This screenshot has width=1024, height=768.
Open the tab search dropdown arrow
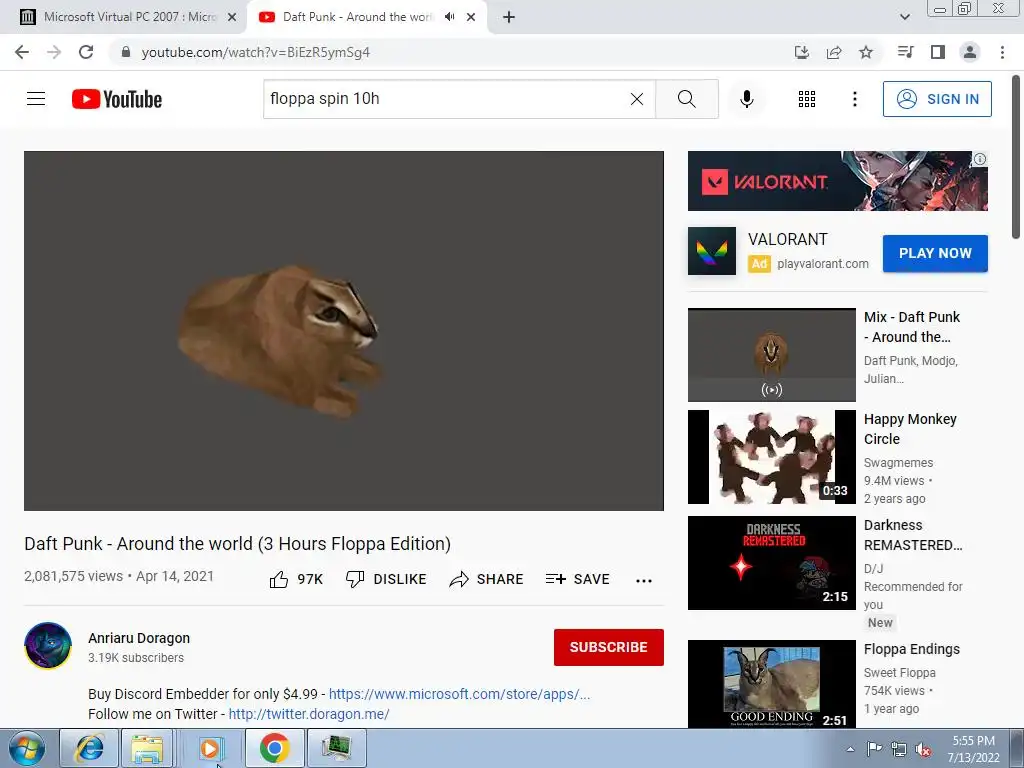point(904,17)
